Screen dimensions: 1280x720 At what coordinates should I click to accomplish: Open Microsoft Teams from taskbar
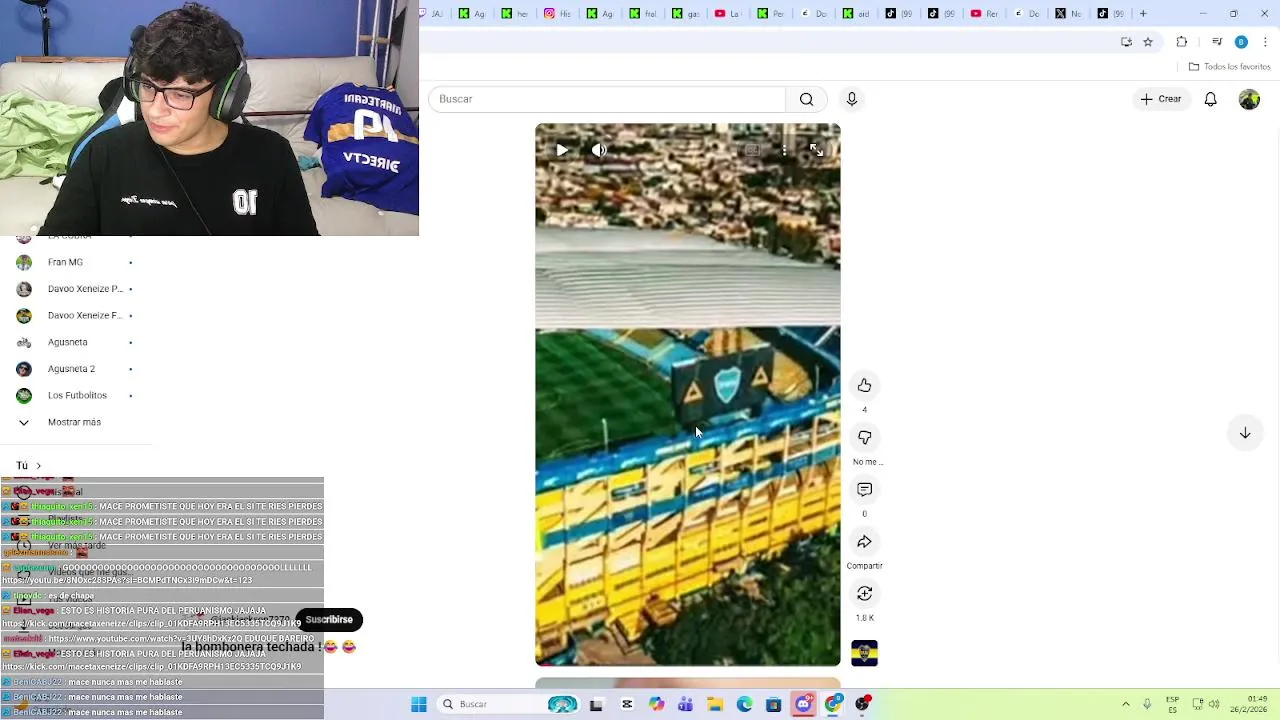[x=685, y=704]
